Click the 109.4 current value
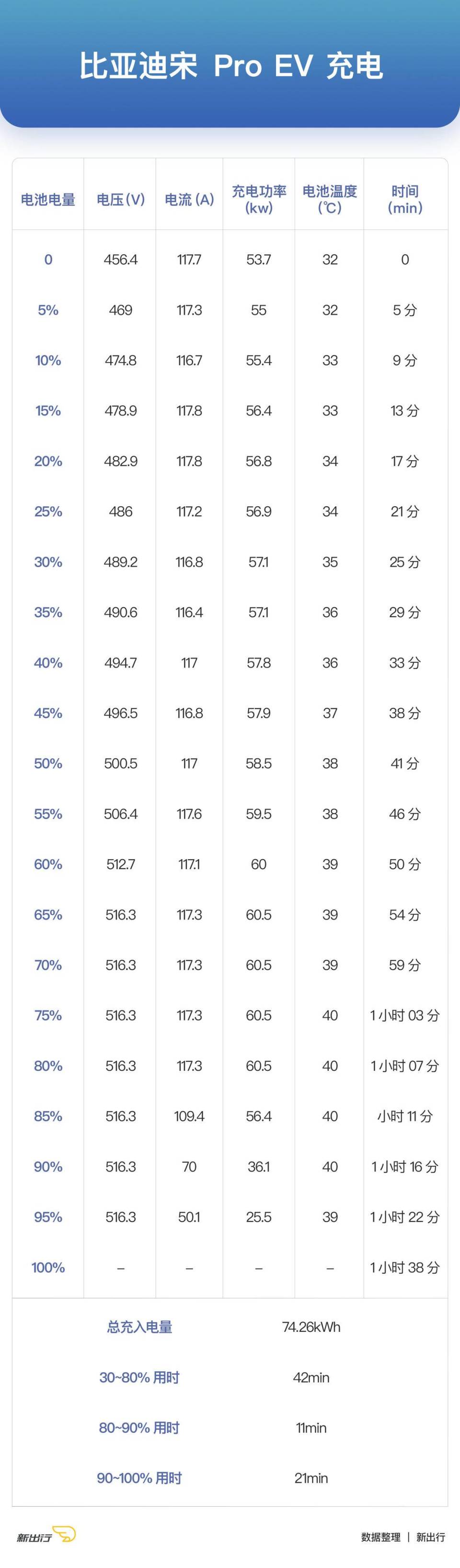The height and width of the screenshot is (1568, 460). coord(189,1116)
